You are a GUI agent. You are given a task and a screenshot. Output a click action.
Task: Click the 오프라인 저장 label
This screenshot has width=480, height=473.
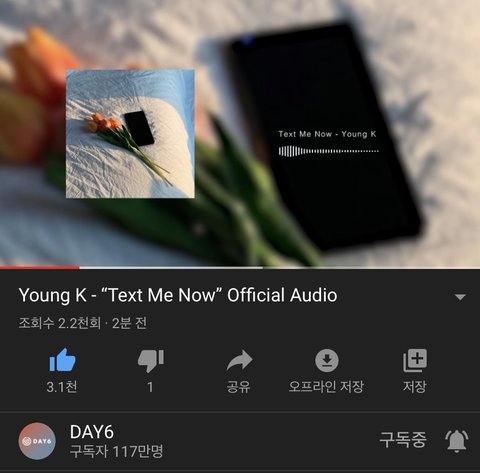point(326,387)
